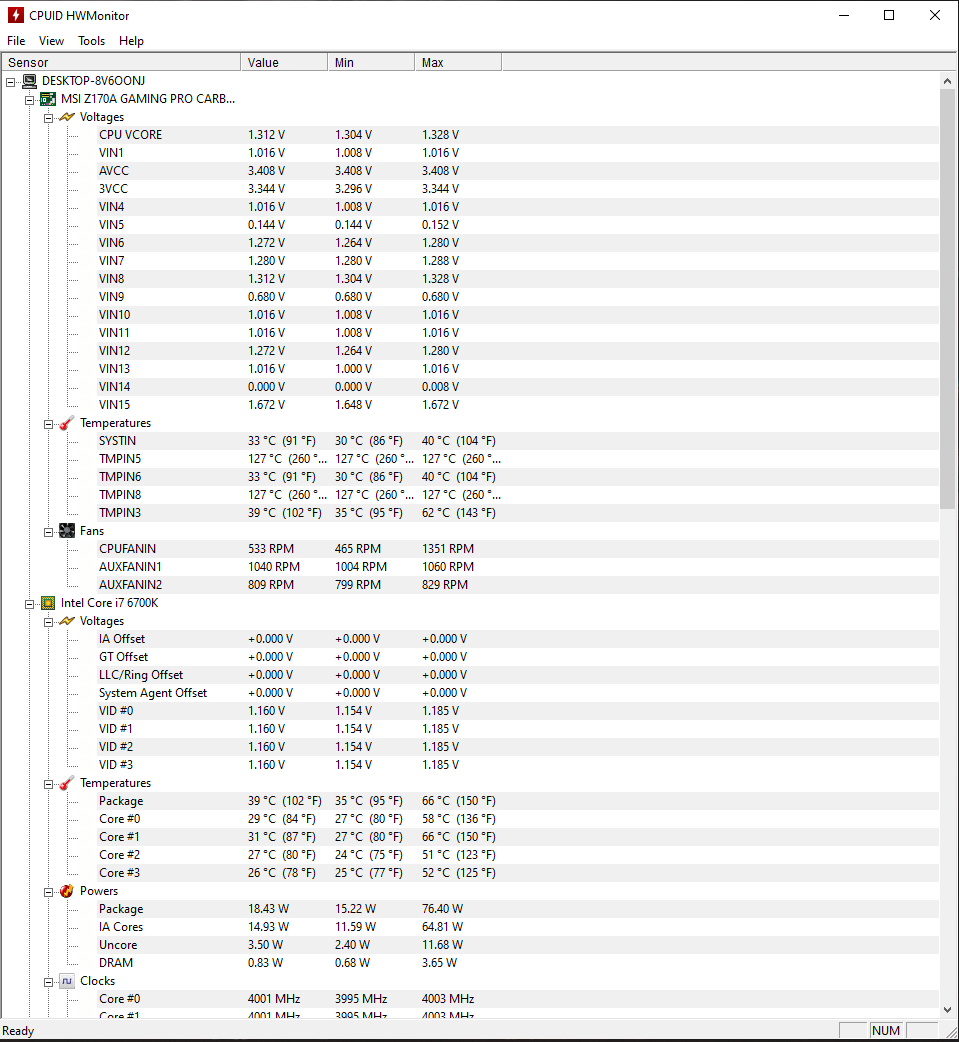This screenshot has height=1042, width=959.
Task: Select the Package temperature row
Action: [x=518, y=801]
